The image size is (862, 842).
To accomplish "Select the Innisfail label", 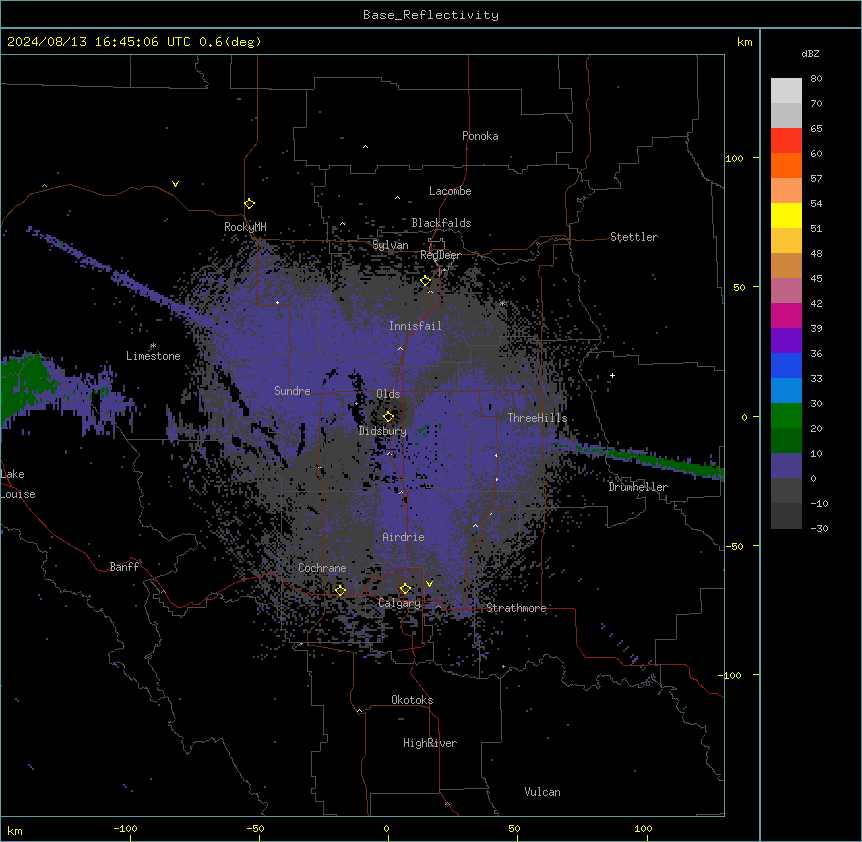I will (x=415, y=326).
